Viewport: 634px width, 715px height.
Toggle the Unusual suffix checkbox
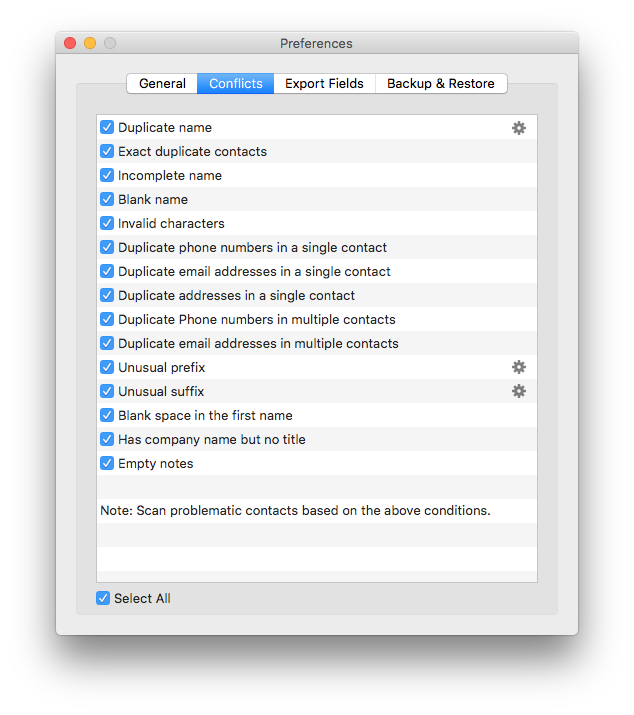click(x=107, y=391)
